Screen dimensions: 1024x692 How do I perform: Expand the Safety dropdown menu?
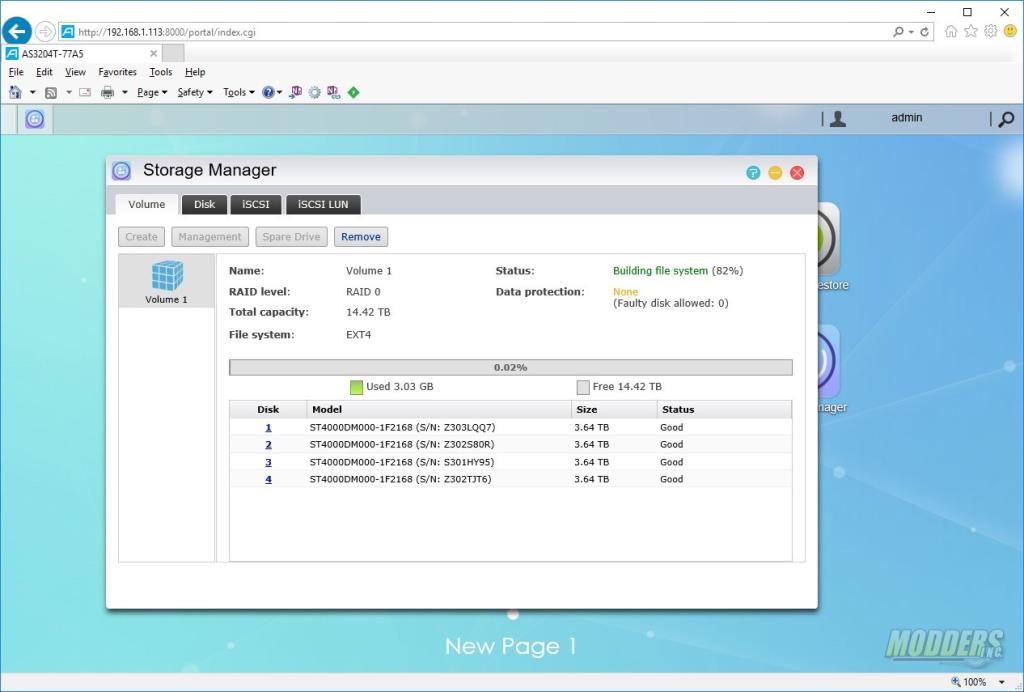194,92
